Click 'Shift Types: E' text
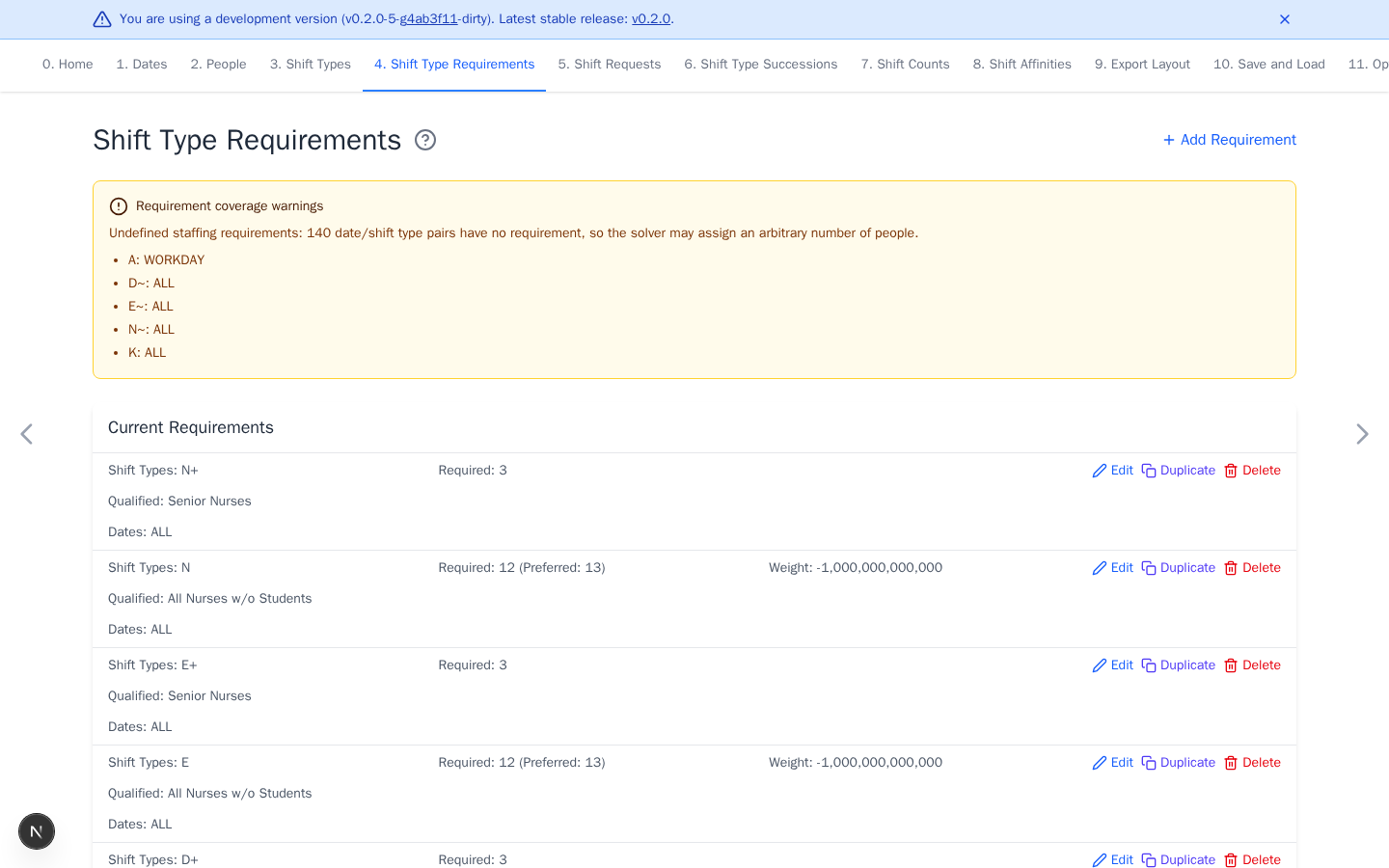The width and height of the screenshot is (1389, 868). pos(149,763)
